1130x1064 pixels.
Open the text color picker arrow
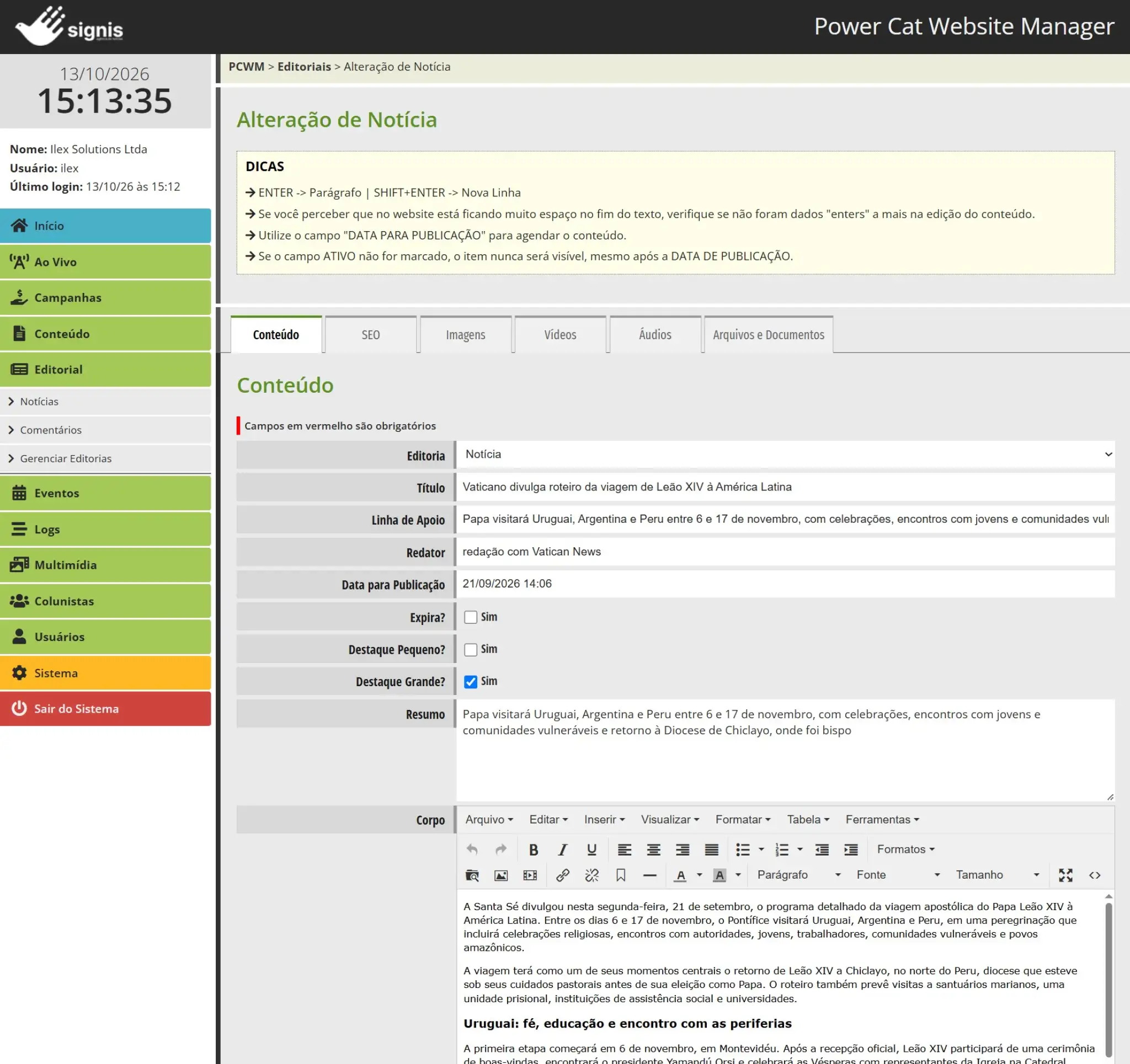click(699, 875)
